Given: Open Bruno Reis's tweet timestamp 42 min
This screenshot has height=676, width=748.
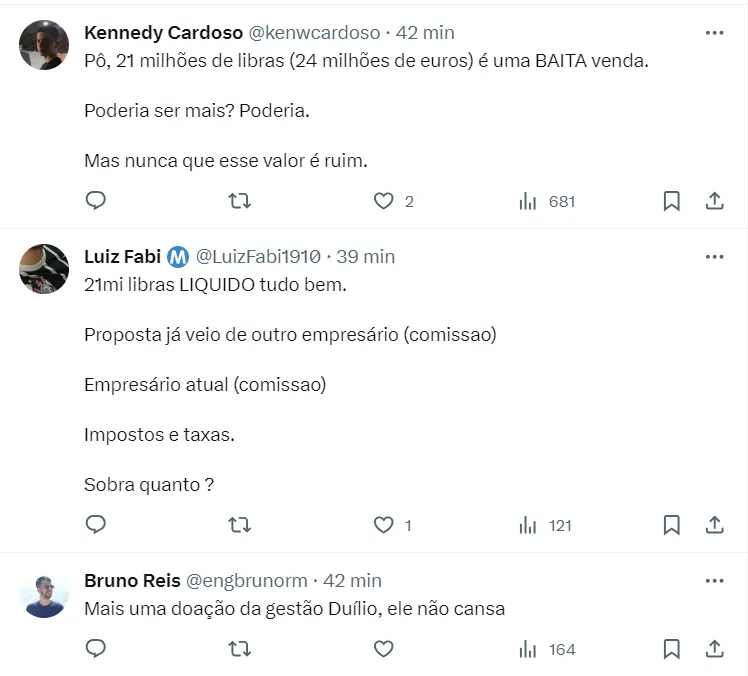Looking at the screenshot, I should point(352,580).
